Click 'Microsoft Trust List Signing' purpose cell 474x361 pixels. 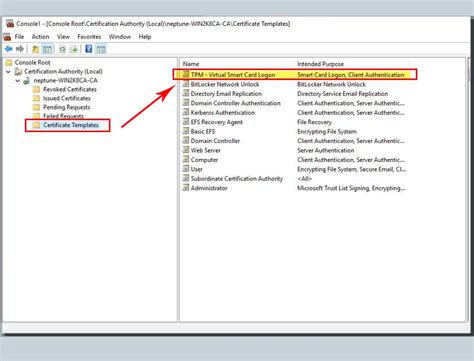351,188
